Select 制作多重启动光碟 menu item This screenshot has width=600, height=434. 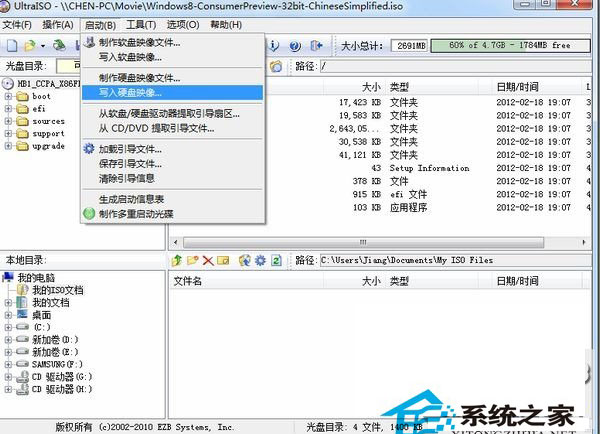[173, 214]
